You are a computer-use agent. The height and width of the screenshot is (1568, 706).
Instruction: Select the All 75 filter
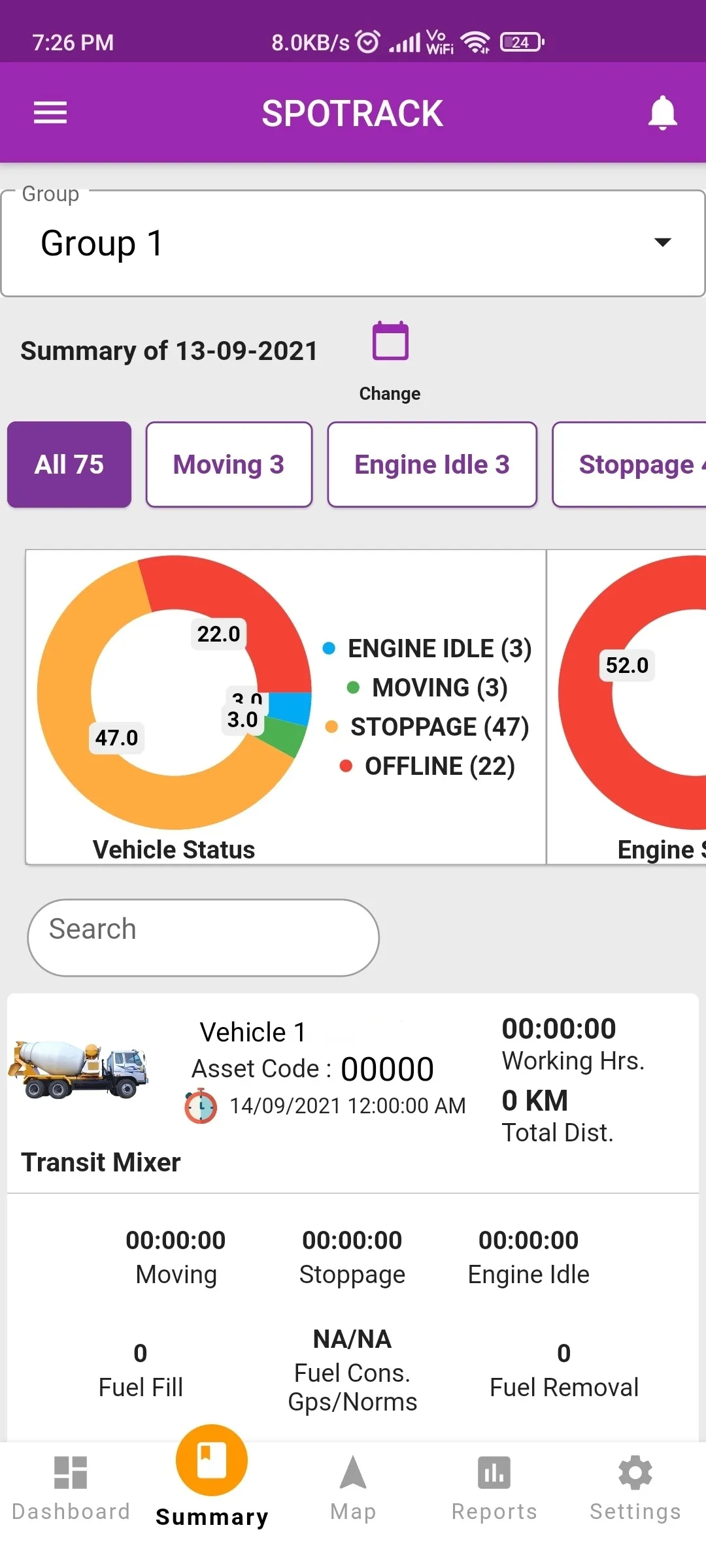[69, 465]
